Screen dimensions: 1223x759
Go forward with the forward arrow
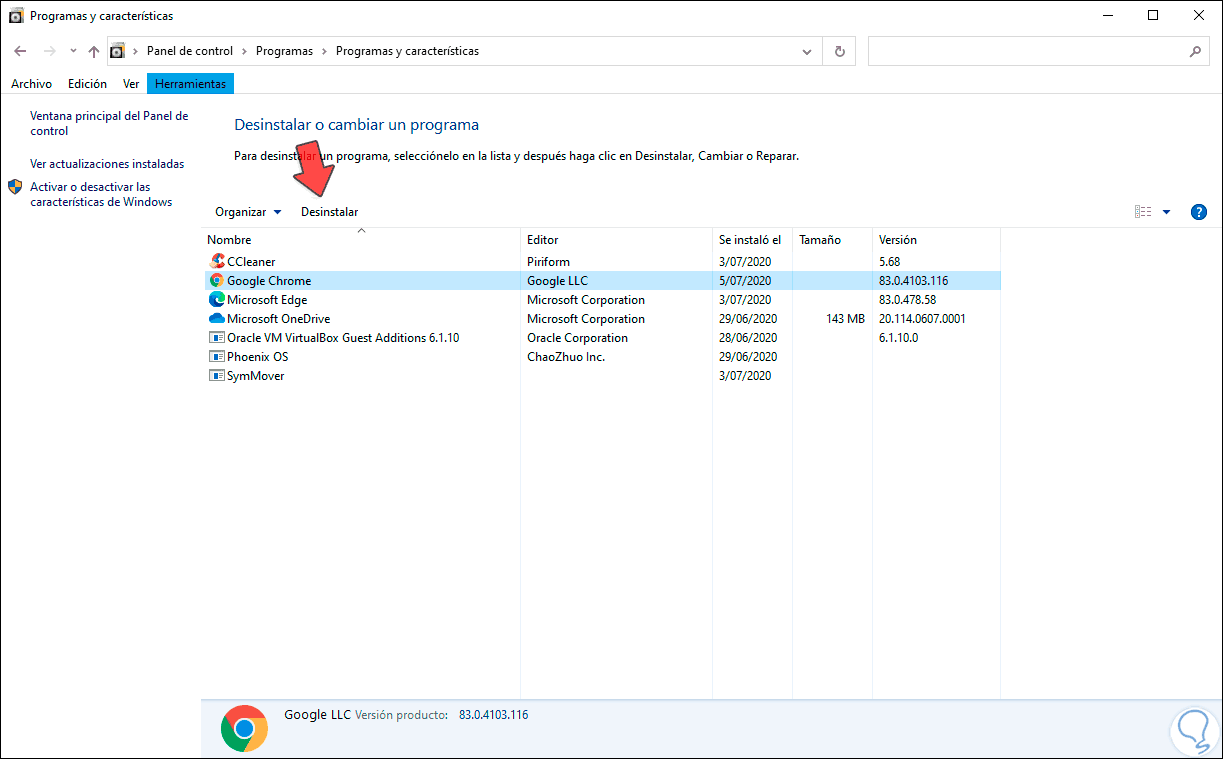pyautogui.click(x=49, y=51)
